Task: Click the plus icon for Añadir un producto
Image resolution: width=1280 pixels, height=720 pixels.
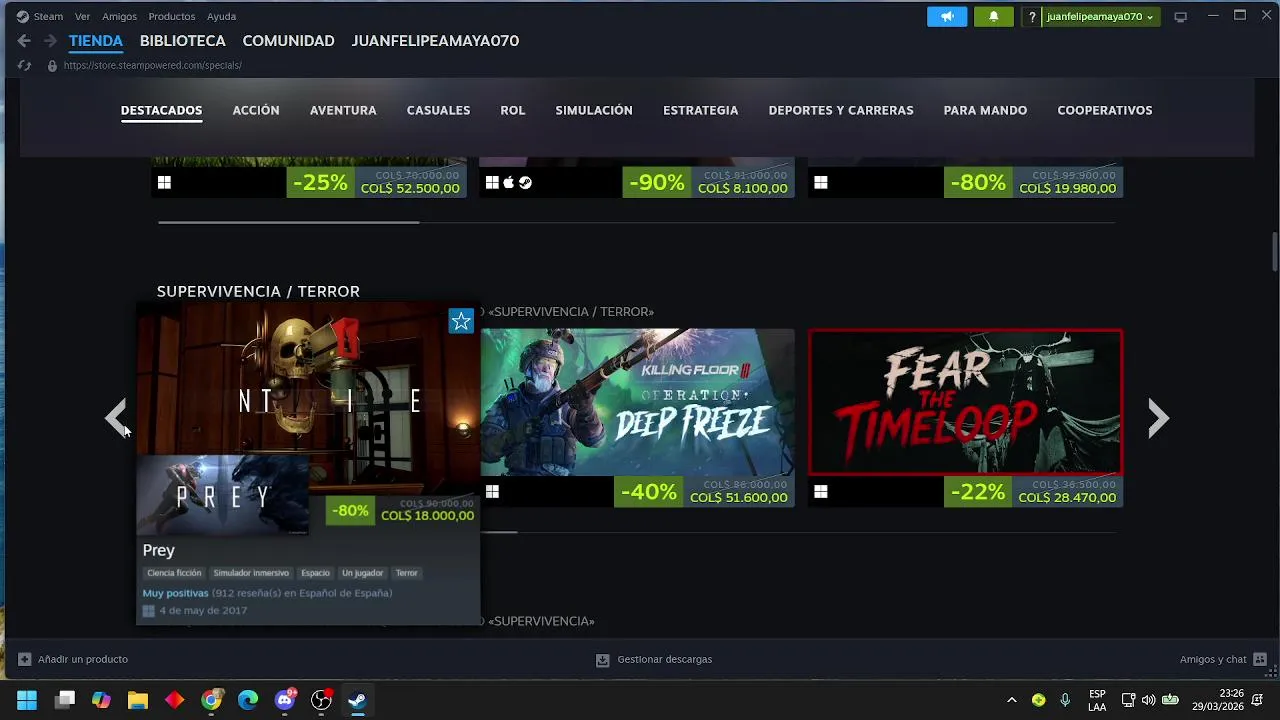Action: pyautogui.click(x=25, y=659)
